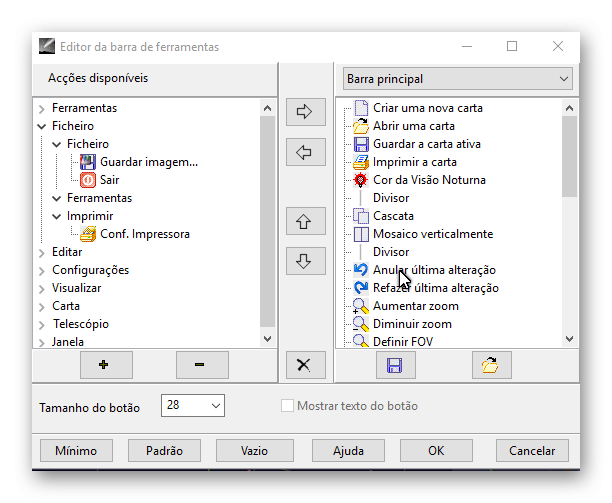Select the second Divisor entry below Mosaico
The width and height of the screenshot is (612, 503).
pyautogui.click(x=391, y=252)
